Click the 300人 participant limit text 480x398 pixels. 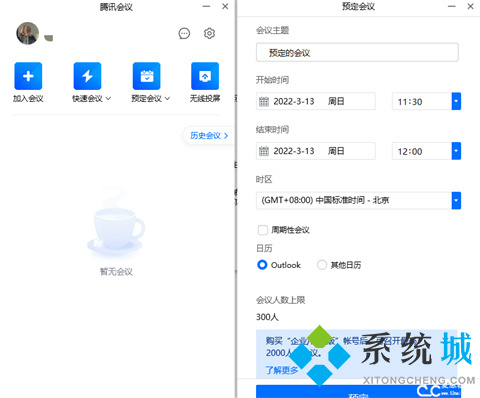click(267, 317)
